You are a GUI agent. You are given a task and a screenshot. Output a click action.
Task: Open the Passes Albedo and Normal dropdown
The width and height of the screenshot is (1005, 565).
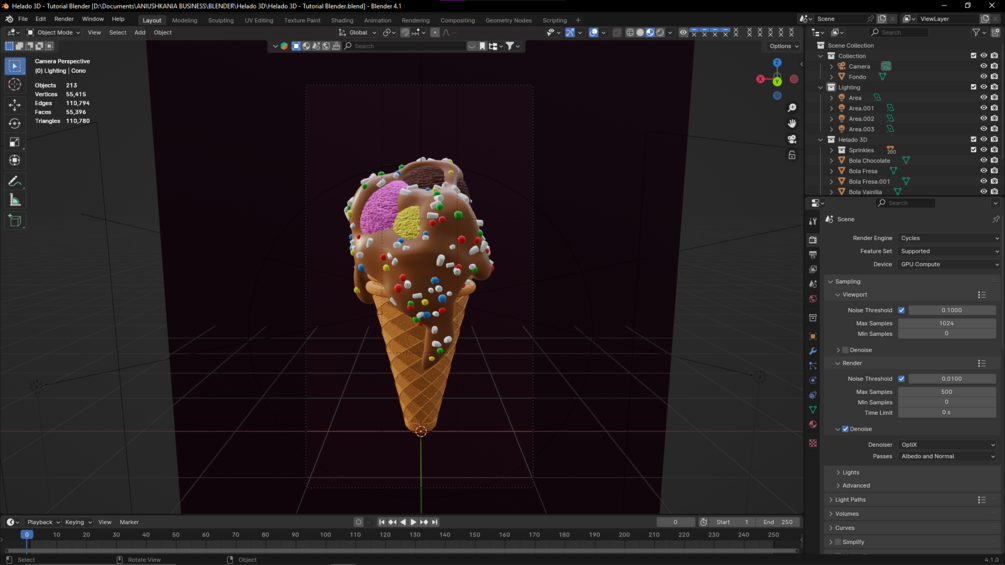[x=947, y=456]
